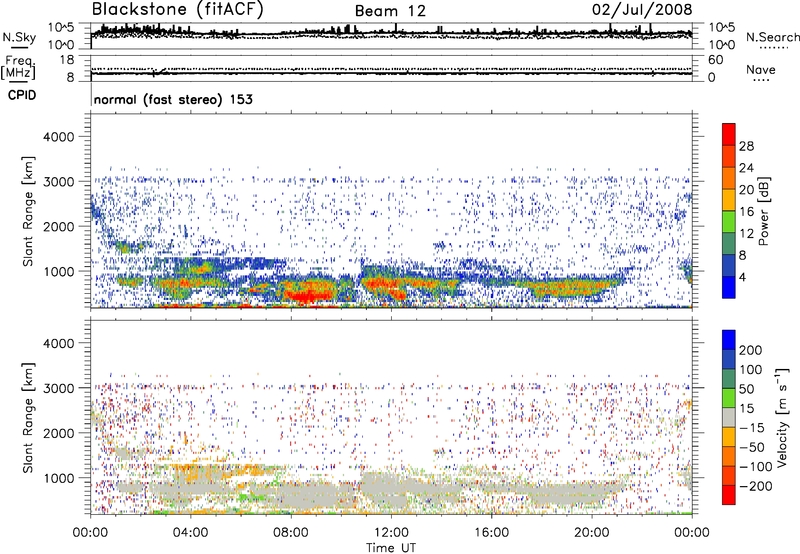Click the 'N.Search' legend label
The width and height of the screenshot is (800, 554).
tap(772, 37)
